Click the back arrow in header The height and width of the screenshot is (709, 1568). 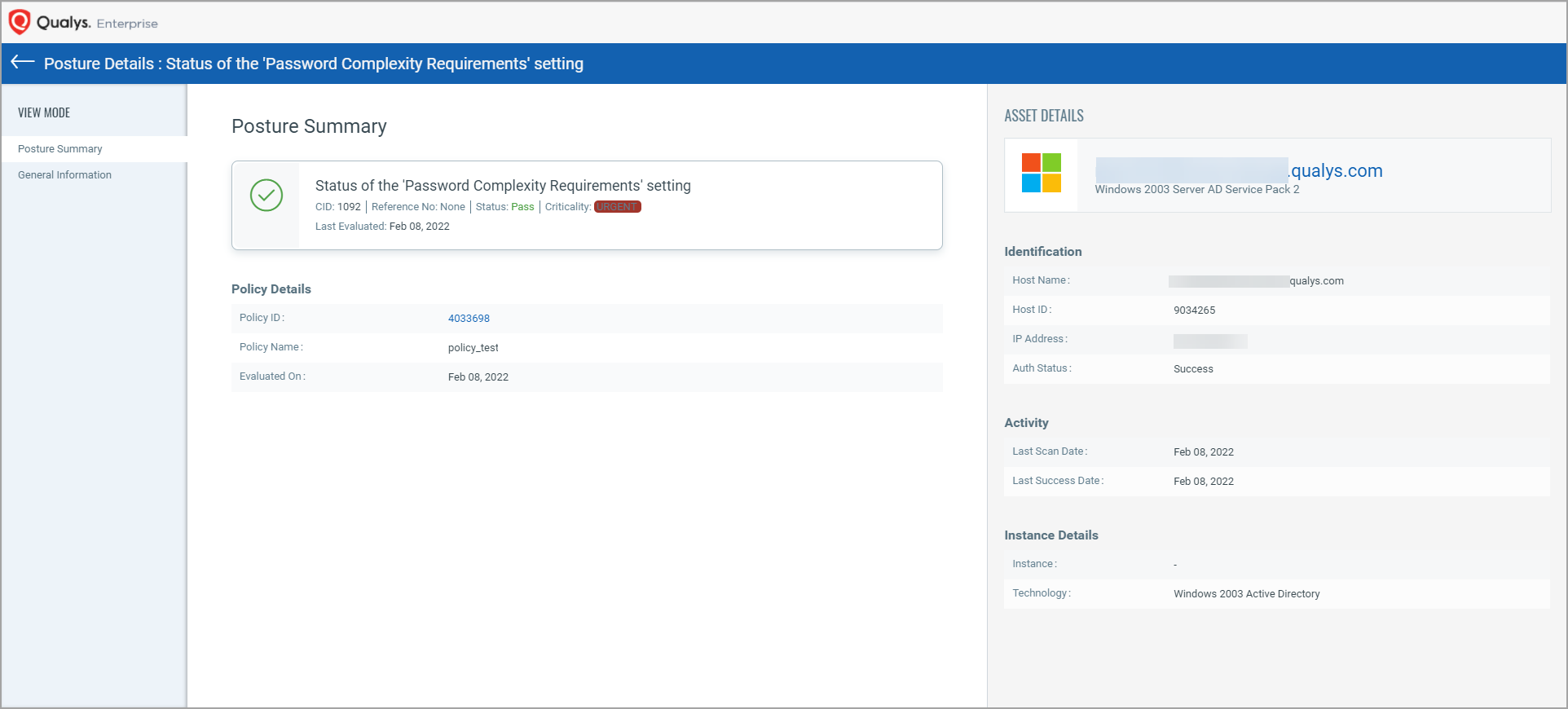click(23, 62)
